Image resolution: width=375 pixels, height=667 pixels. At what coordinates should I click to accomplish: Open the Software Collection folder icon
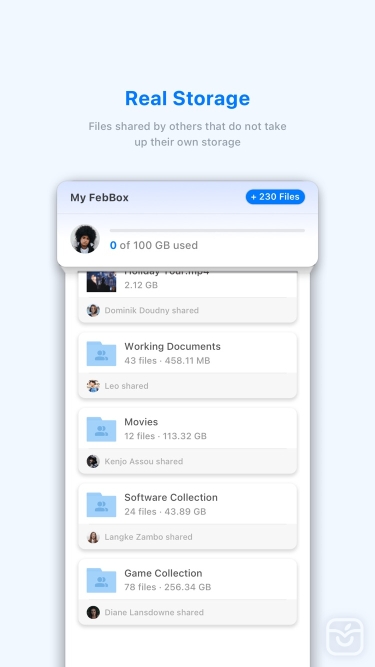tap(101, 505)
